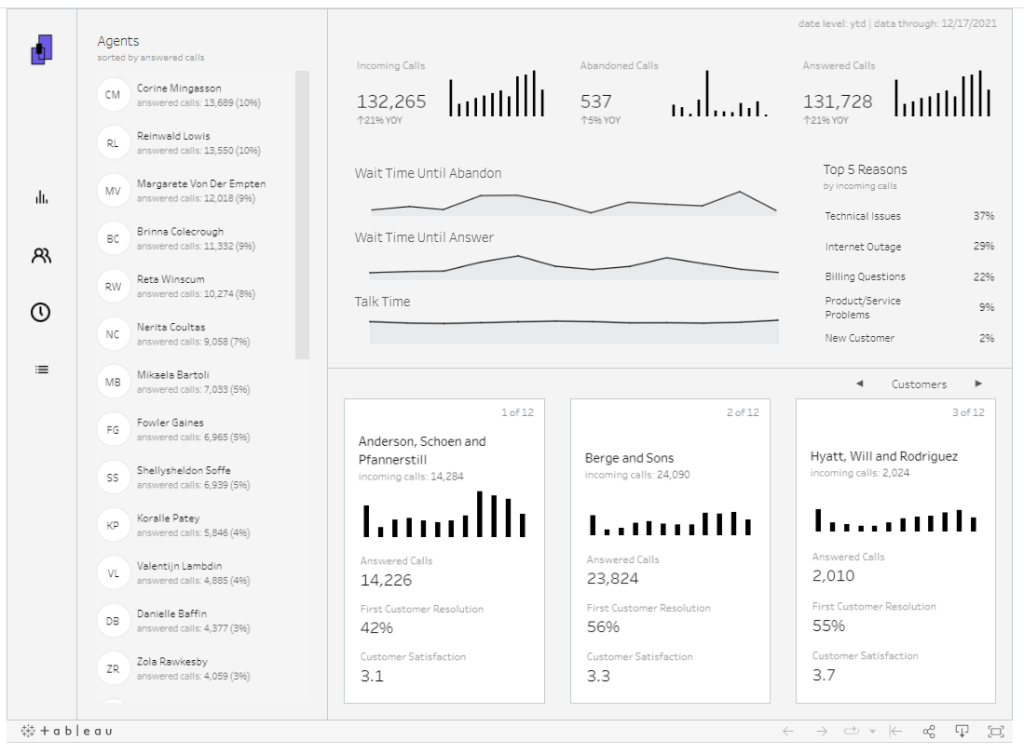Click the Tableau logo in bottom bar
Viewport: 1024px width, 754px height.
coord(66,731)
